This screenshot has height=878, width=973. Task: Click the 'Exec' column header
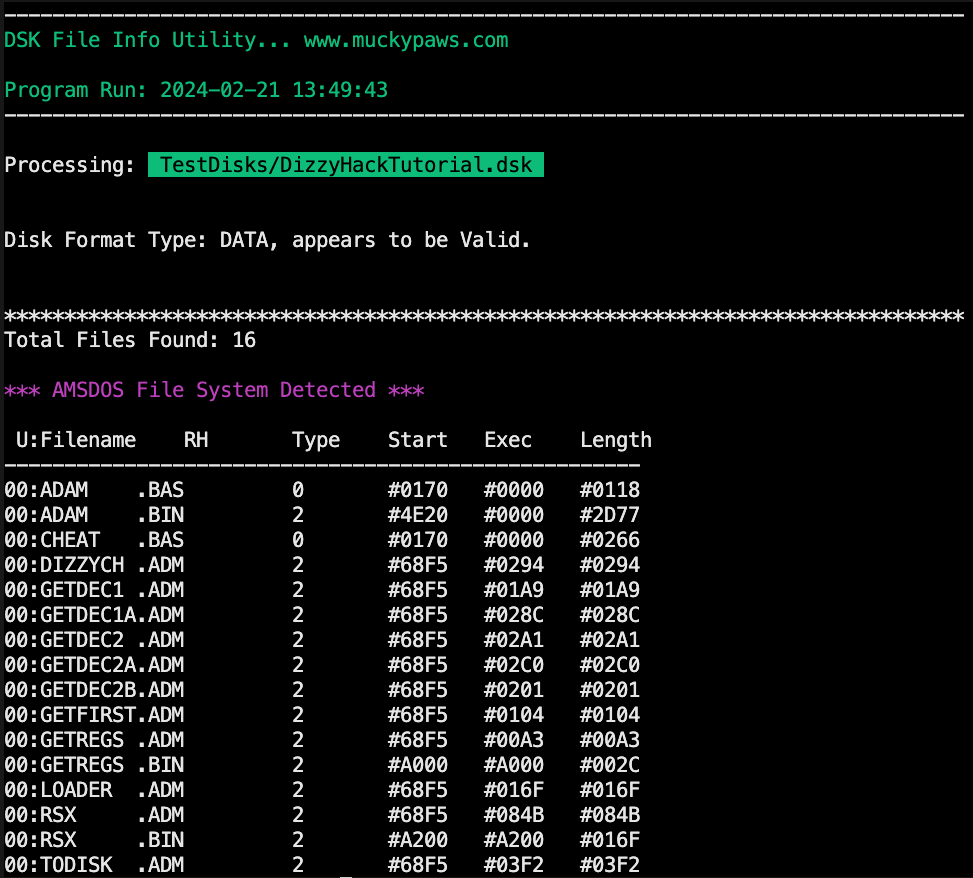click(x=508, y=440)
